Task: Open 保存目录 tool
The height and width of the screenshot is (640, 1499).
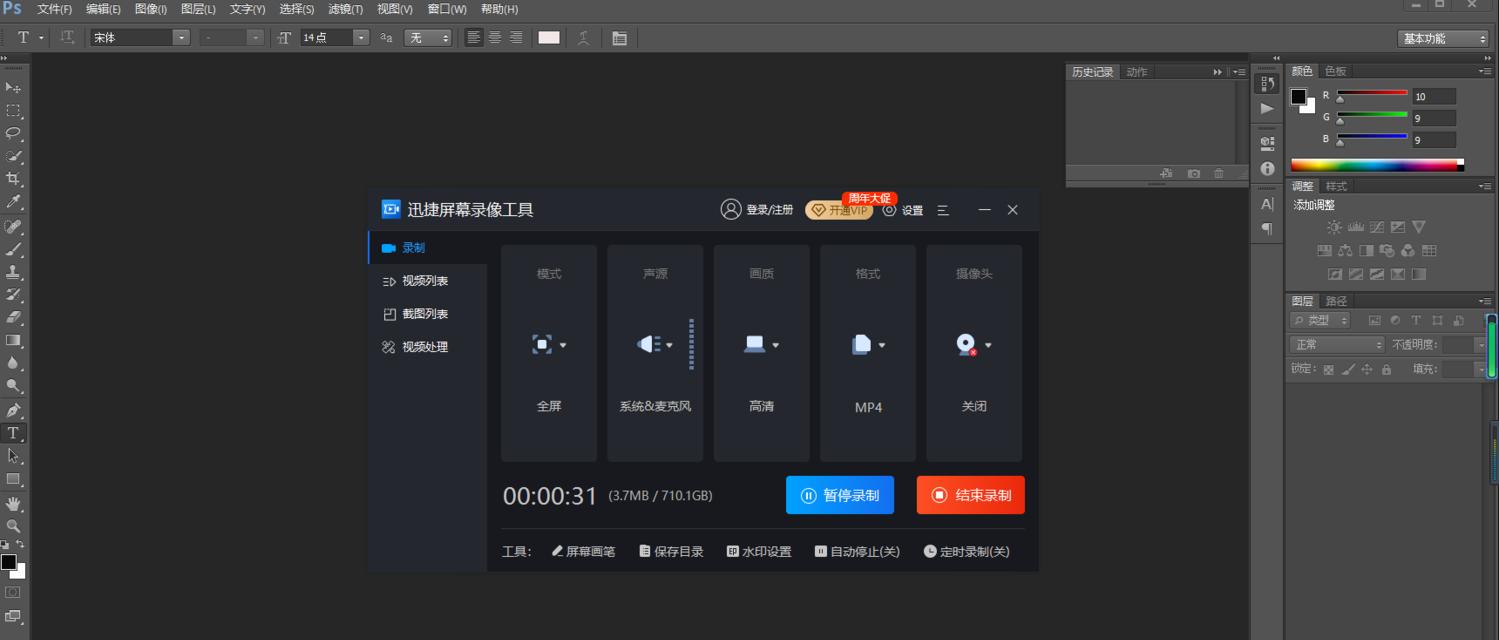Action: coord(672,552)
